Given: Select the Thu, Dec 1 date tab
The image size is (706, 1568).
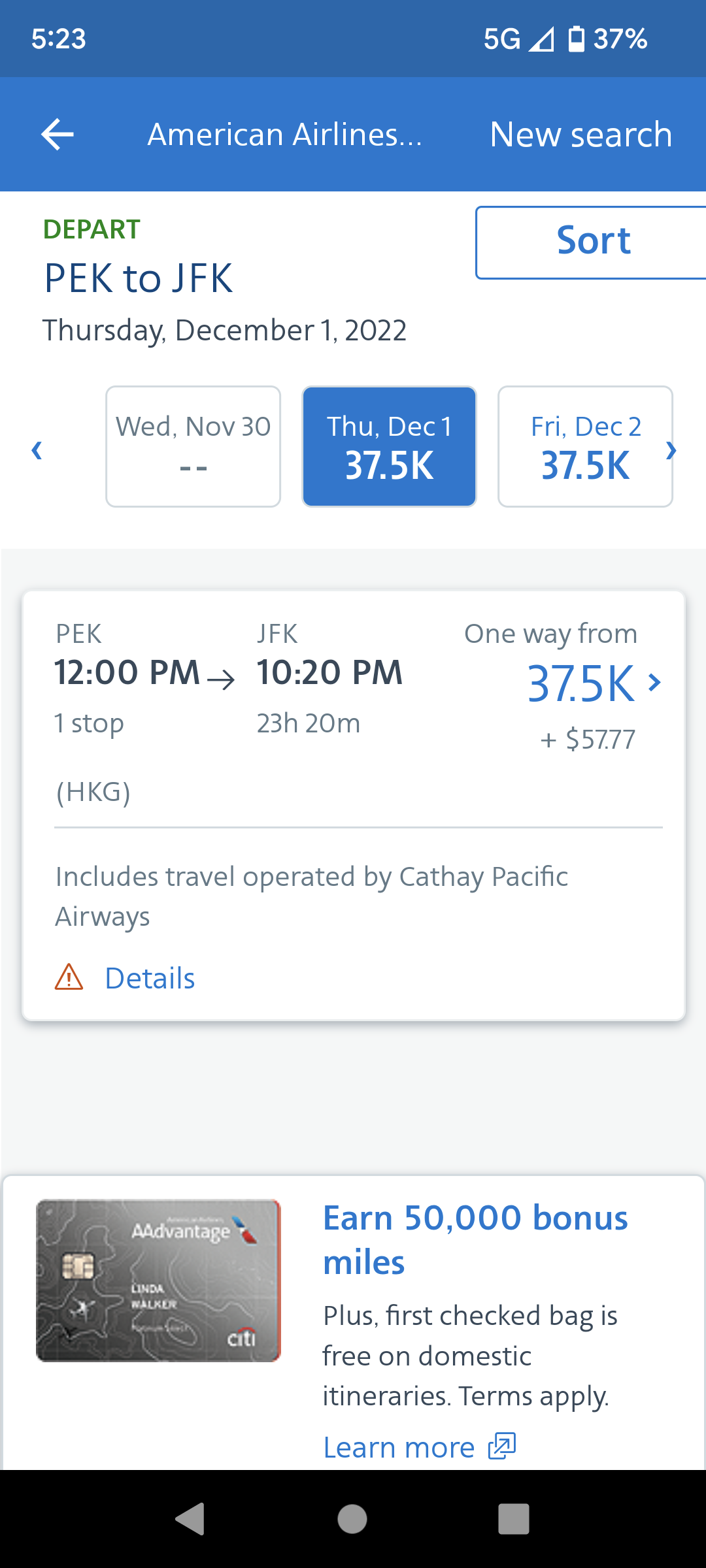Looking at the screenshot, I should coord(389,446).
